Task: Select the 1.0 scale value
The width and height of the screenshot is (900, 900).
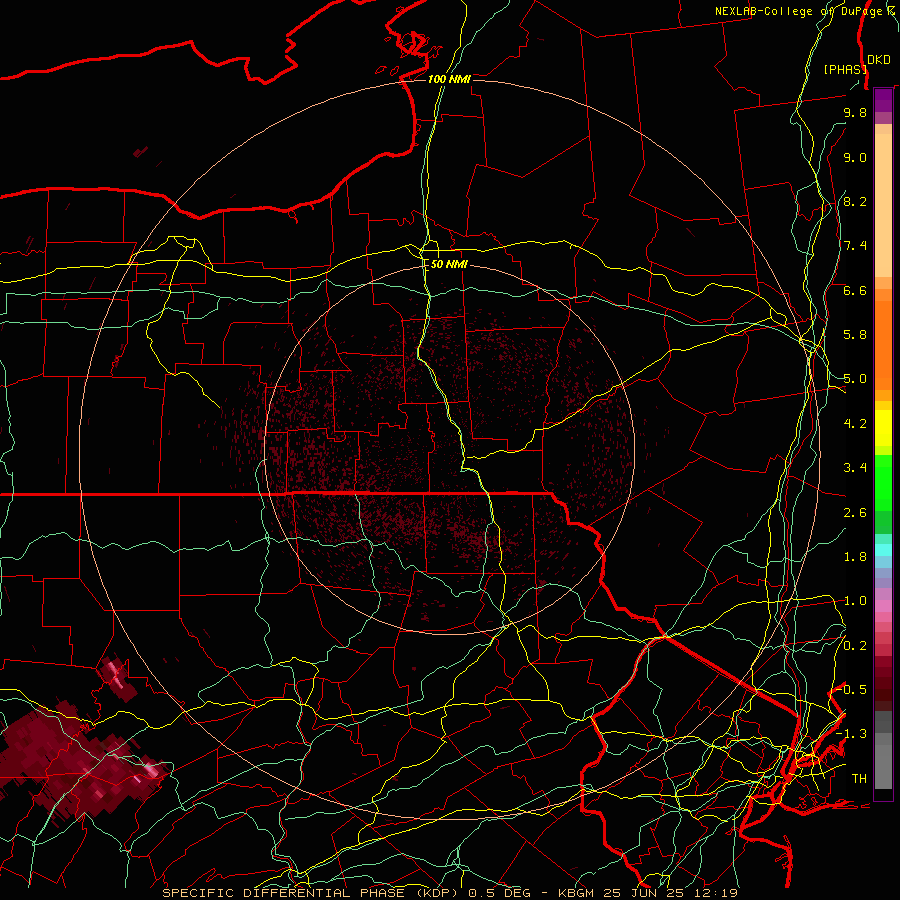Action: (855, 601)
